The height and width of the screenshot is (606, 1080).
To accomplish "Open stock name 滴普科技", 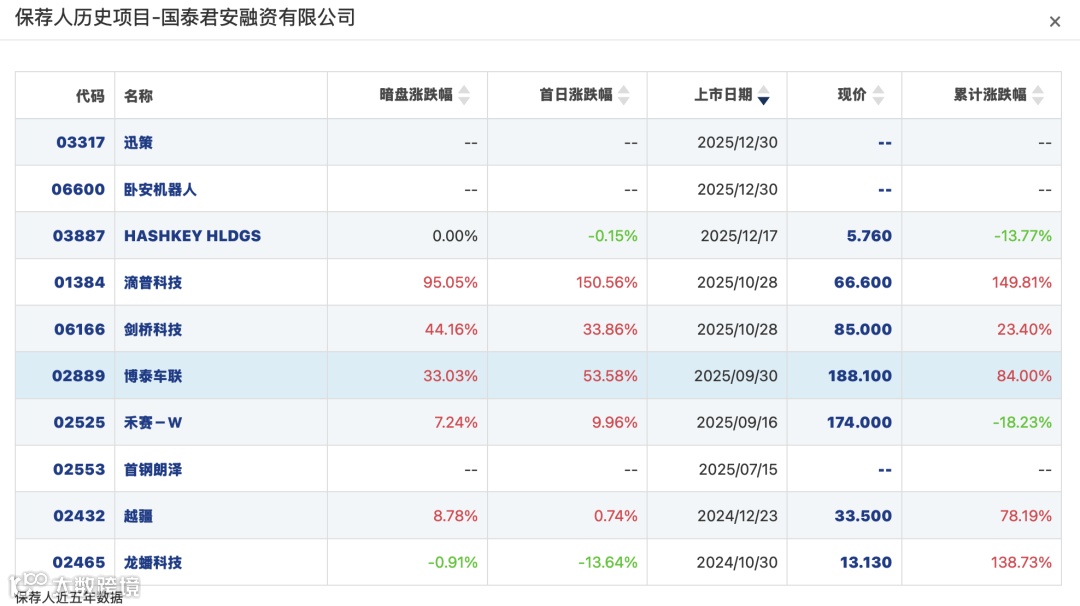I will click(153, 282).
